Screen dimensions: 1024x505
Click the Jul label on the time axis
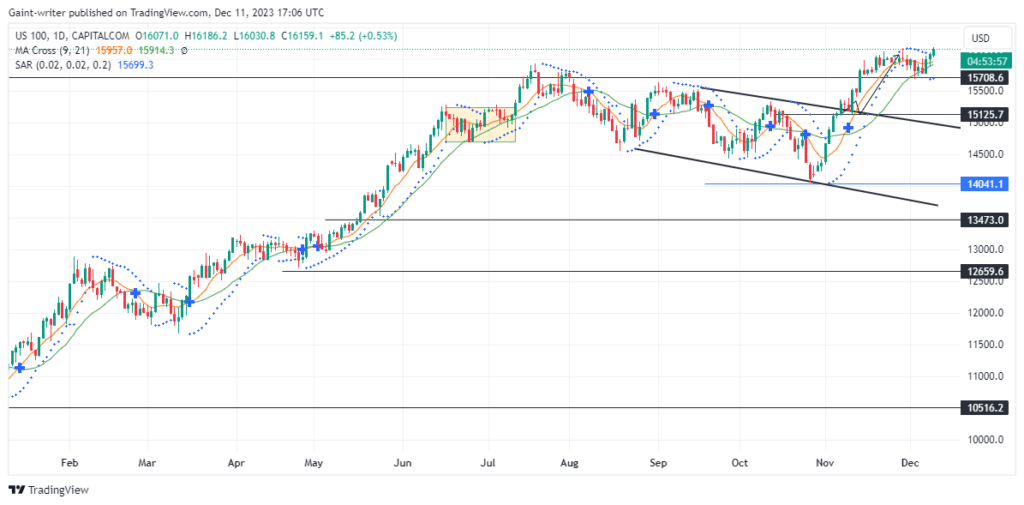487,463
